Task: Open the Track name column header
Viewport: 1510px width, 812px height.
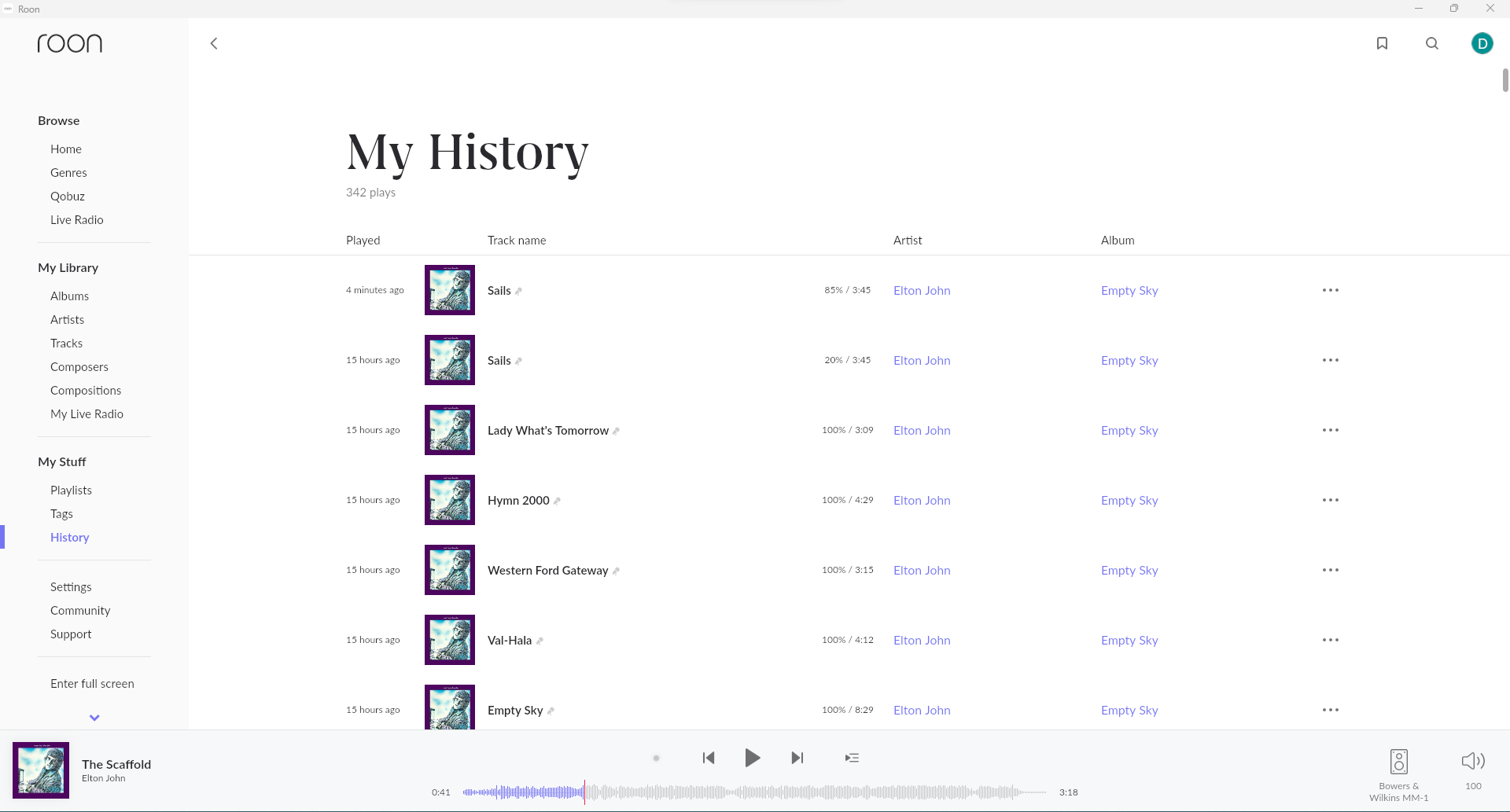Action: click(516, 240)
